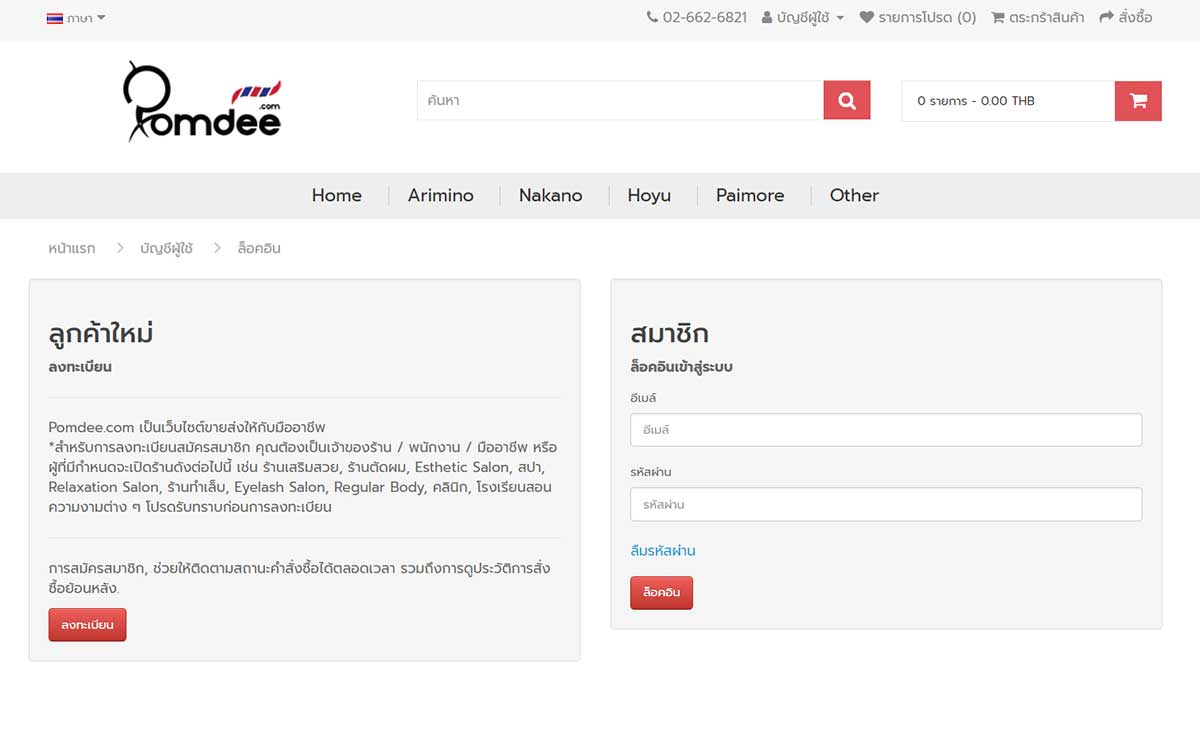Open the Arimino menu
The image size is (1200, 745).
[441, 195]
